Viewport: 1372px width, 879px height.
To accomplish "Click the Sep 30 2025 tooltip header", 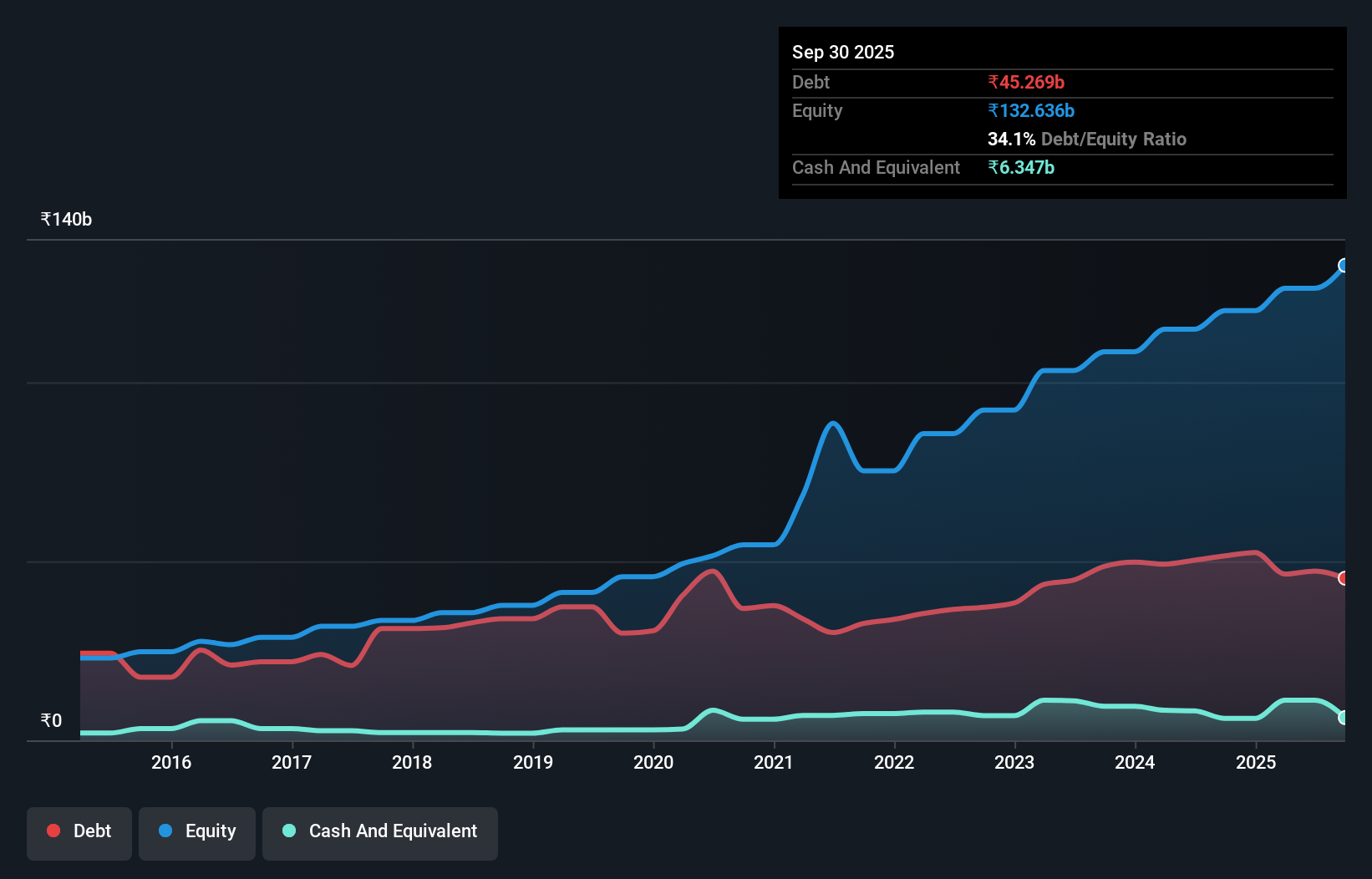I will coord(843,52).
